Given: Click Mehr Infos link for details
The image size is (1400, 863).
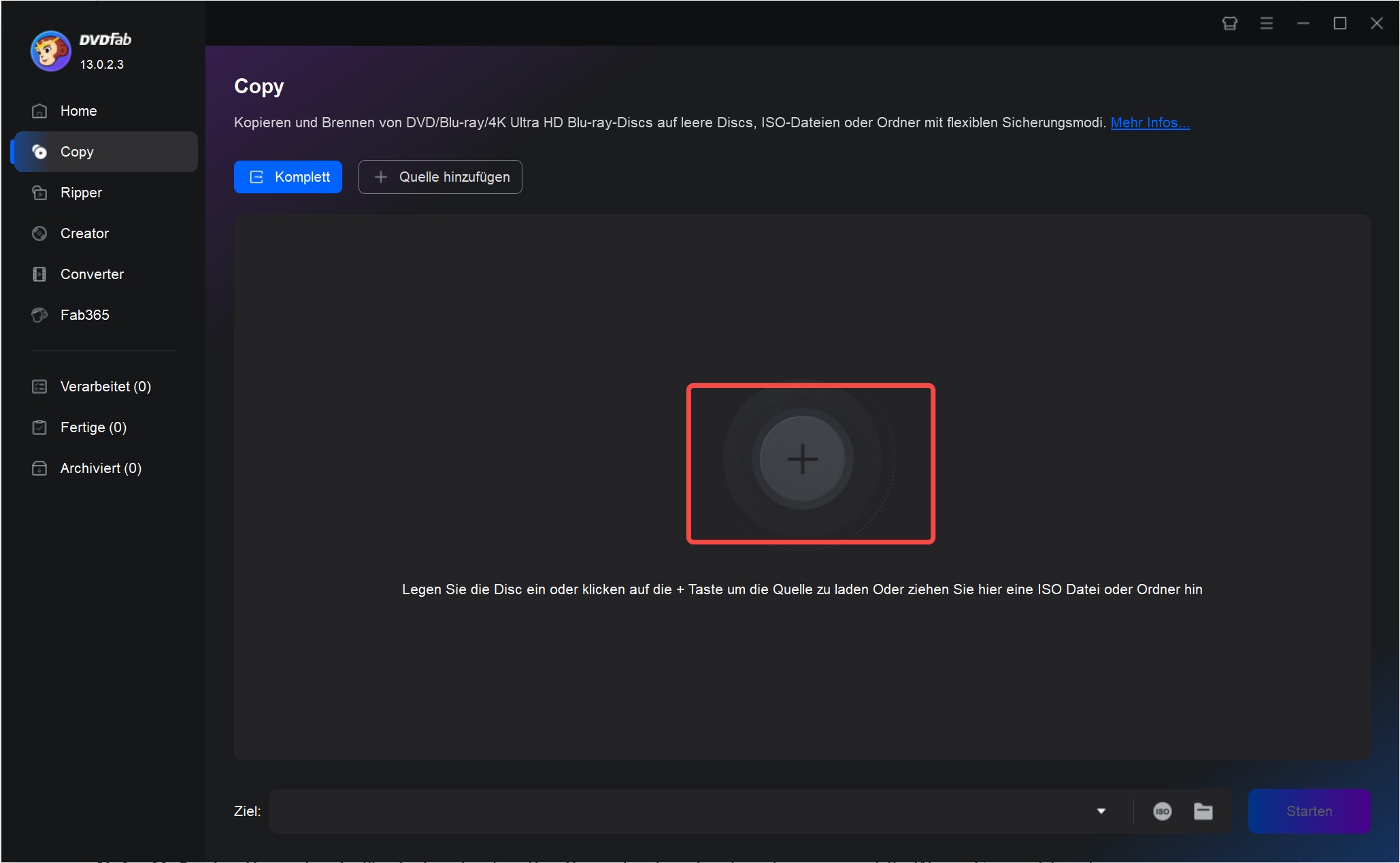Looking at the screenshot, I should click(1150, 122).
